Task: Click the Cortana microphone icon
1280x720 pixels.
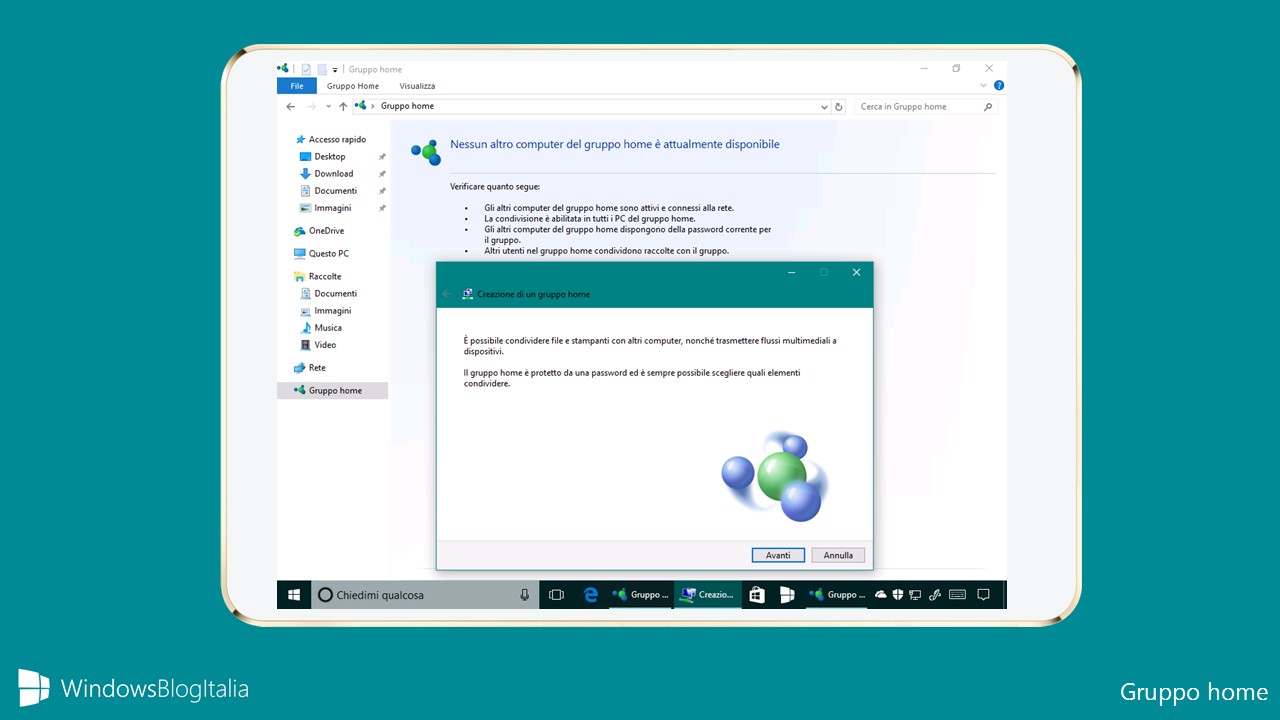Action: pos(524,594)
